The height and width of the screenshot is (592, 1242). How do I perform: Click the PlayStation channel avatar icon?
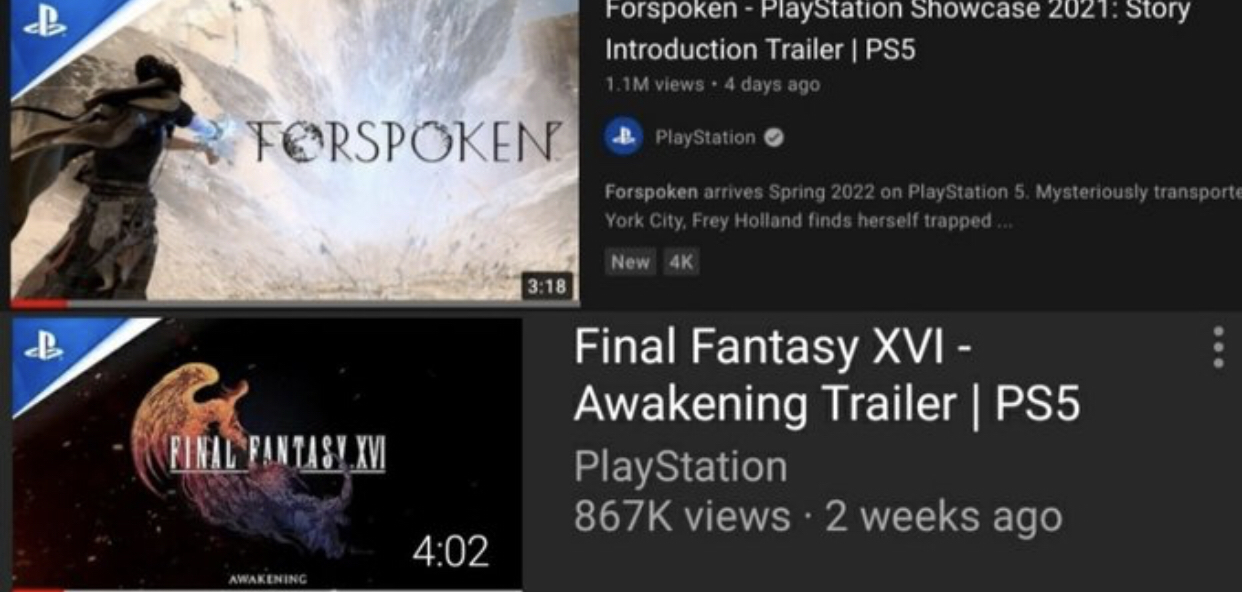coord(624,138)
